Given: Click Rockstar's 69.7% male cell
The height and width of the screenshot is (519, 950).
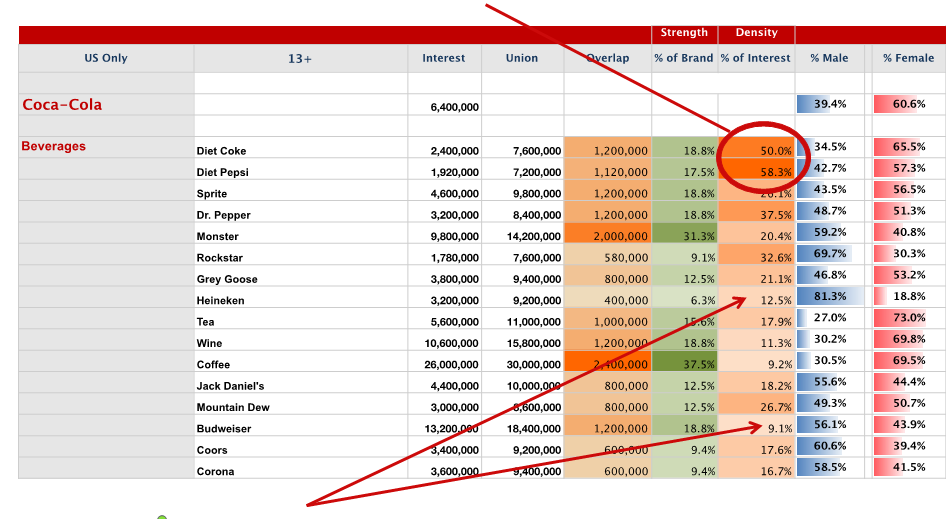Looking at the screenshot, I should tap(830, 253).
